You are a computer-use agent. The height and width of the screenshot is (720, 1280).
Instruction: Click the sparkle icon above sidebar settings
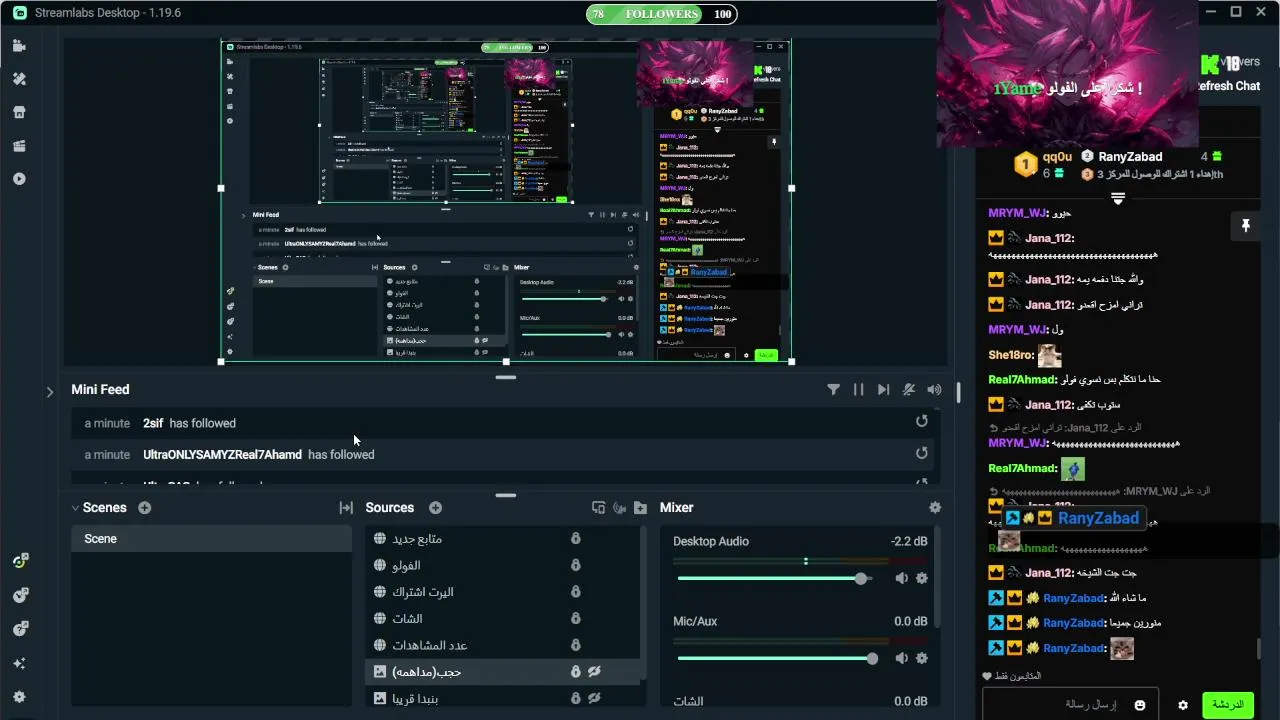point(19,663)
